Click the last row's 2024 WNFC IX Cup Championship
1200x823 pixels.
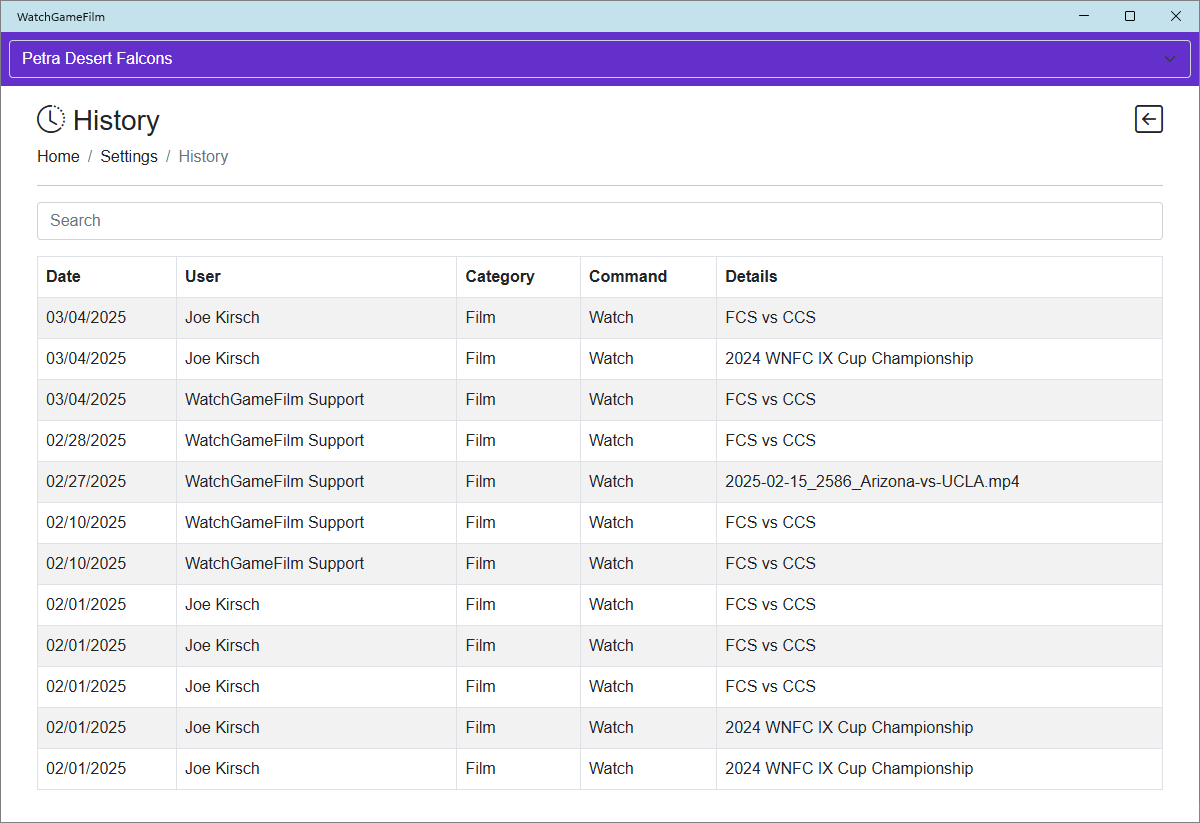click(849, 769)
